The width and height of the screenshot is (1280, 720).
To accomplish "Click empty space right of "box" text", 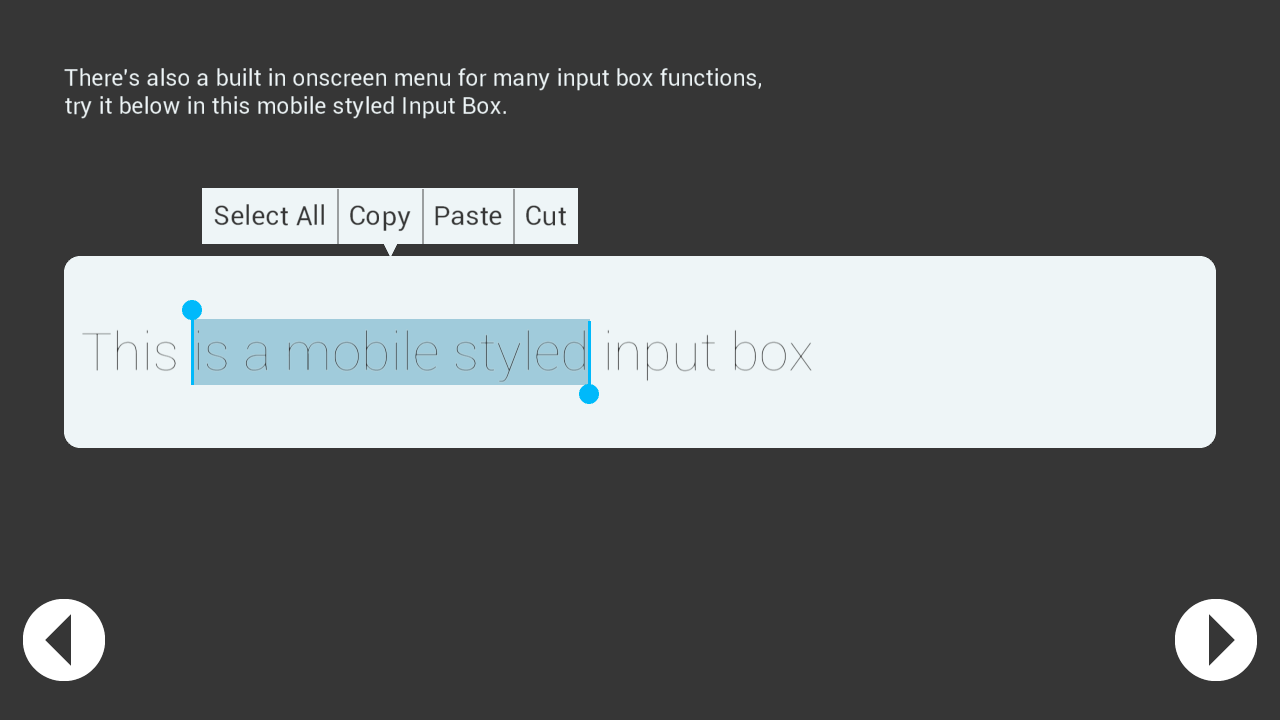I will tap(1010, 352).
